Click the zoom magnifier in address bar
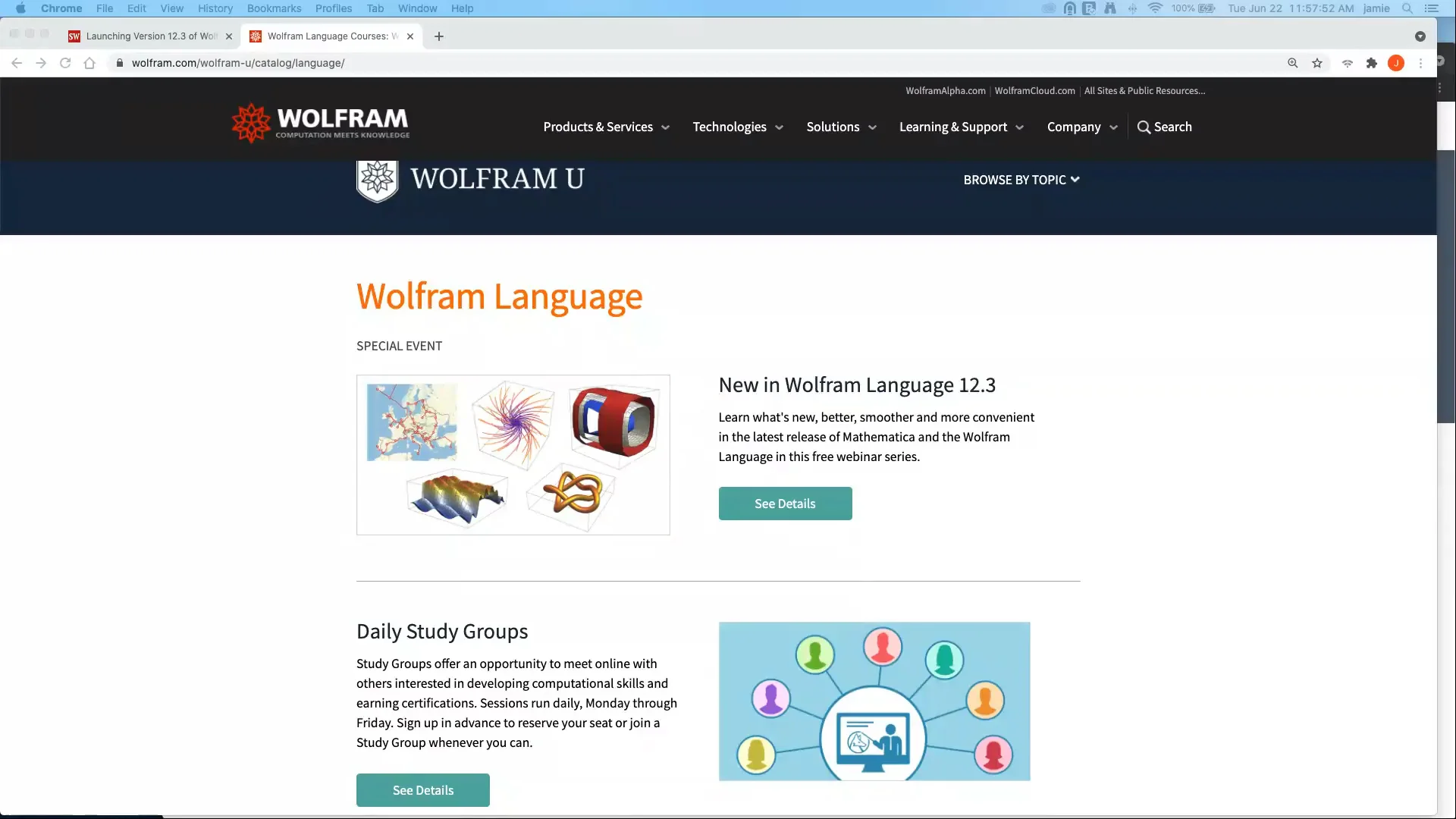Screen dimensions: 1456x819 1293,63
